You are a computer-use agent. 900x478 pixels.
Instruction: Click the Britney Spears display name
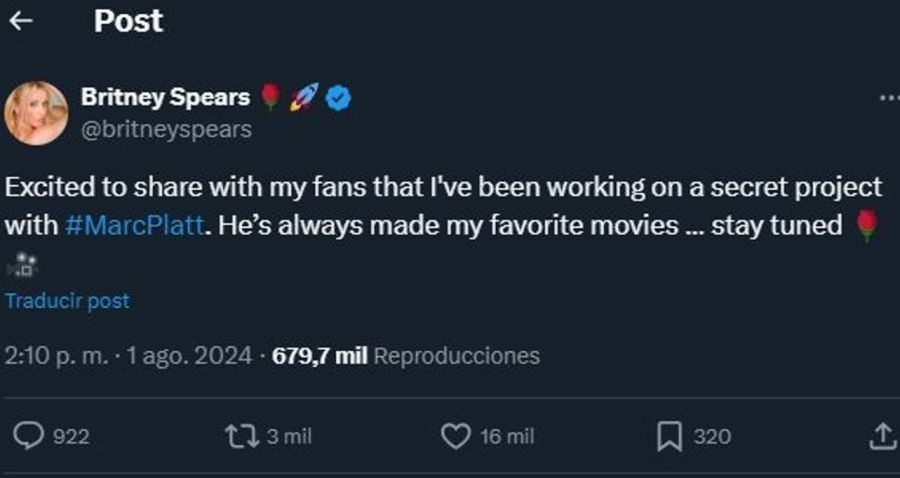click(165, 97)
